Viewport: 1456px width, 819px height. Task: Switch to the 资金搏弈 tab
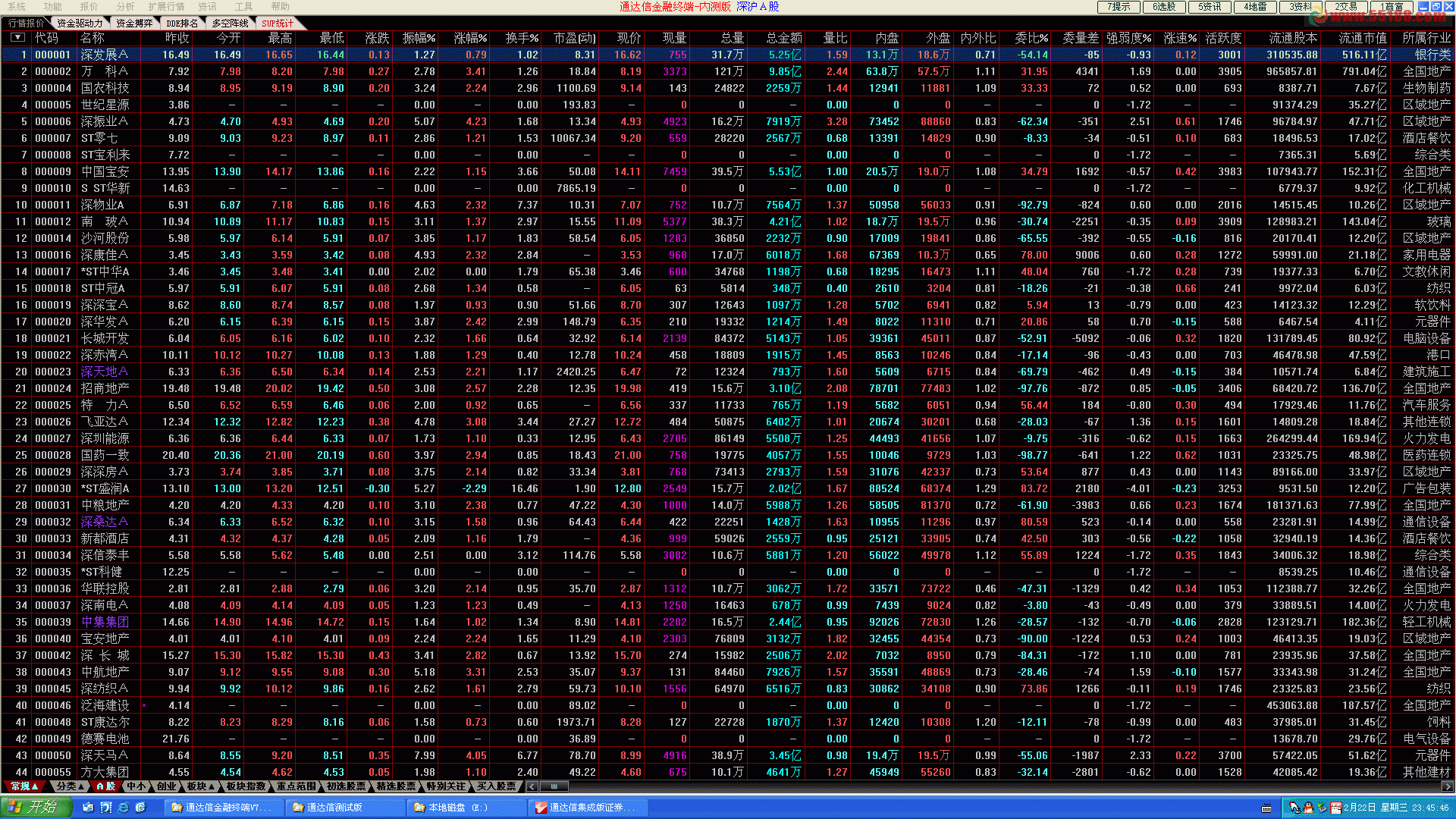tap(134, 23)
